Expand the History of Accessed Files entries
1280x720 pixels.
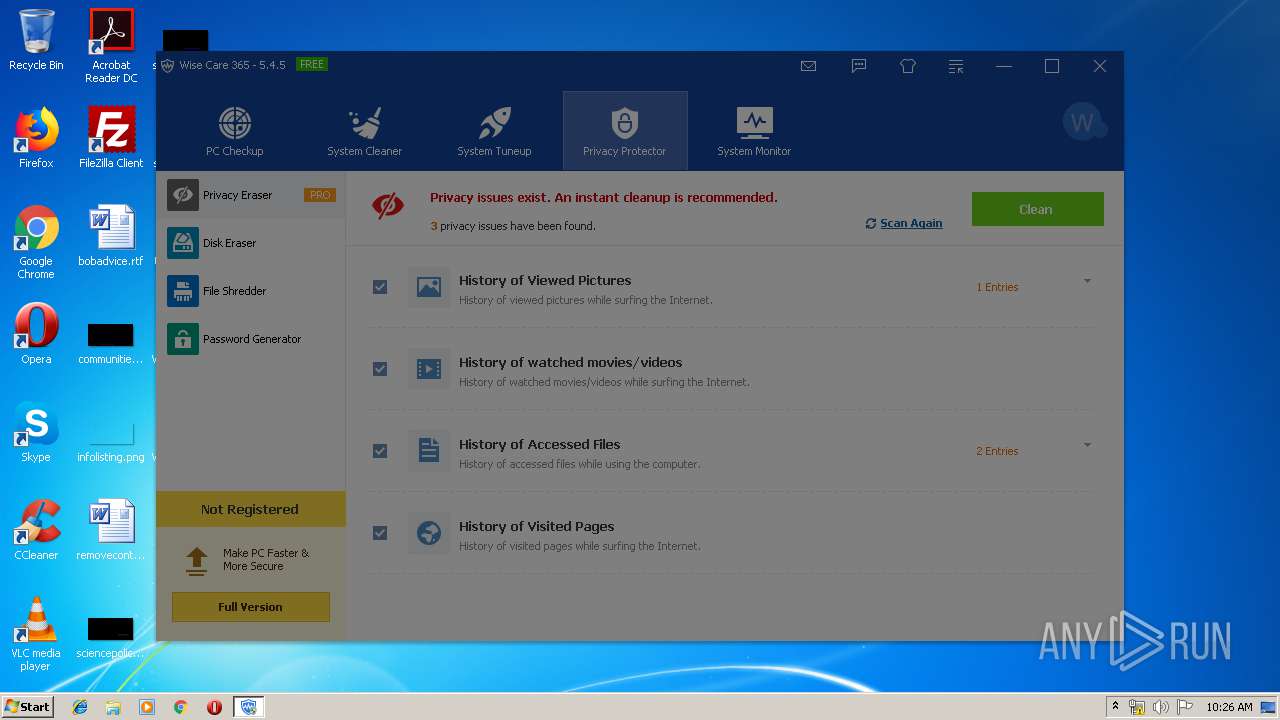click(1087, 445)
